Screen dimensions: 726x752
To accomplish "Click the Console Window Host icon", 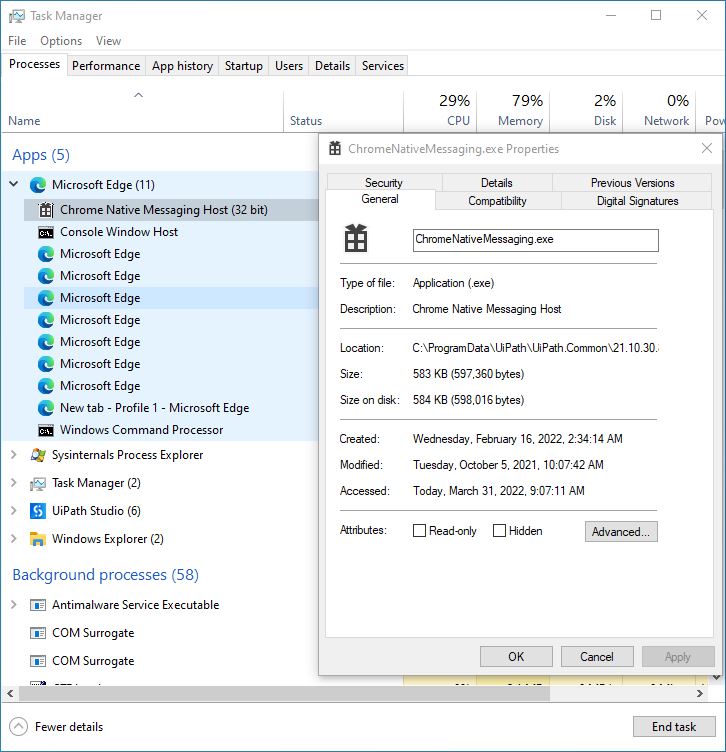I will [46, 233].
